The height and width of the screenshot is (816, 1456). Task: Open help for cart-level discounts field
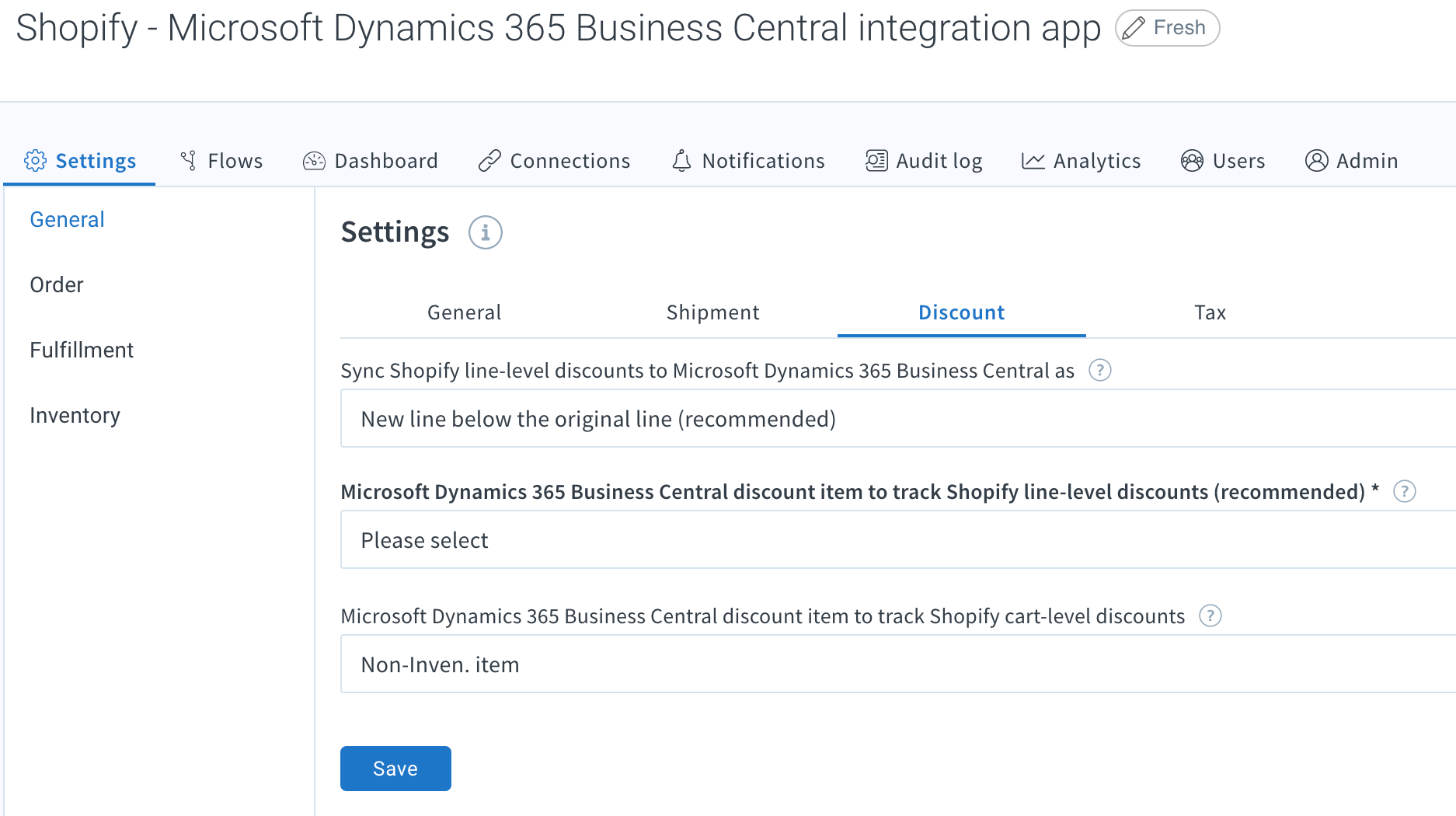pos(1210,616)
